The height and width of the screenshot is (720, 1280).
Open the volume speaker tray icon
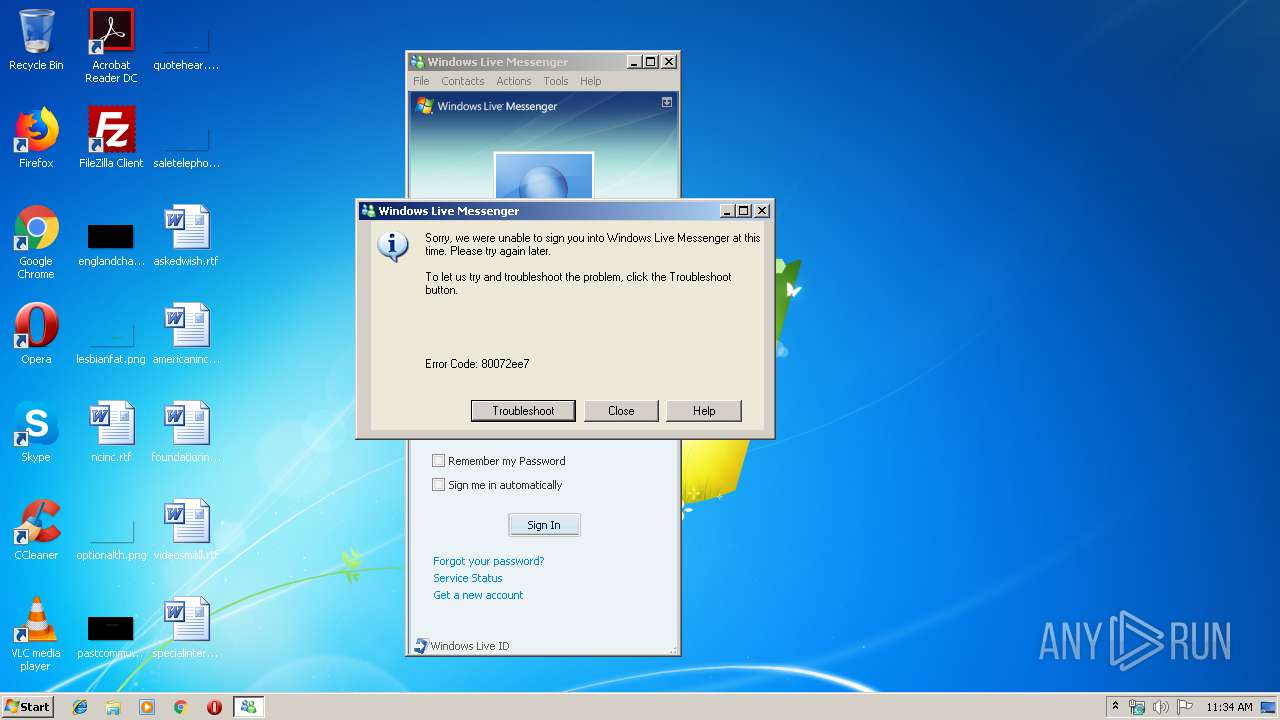pos(1160,707)
